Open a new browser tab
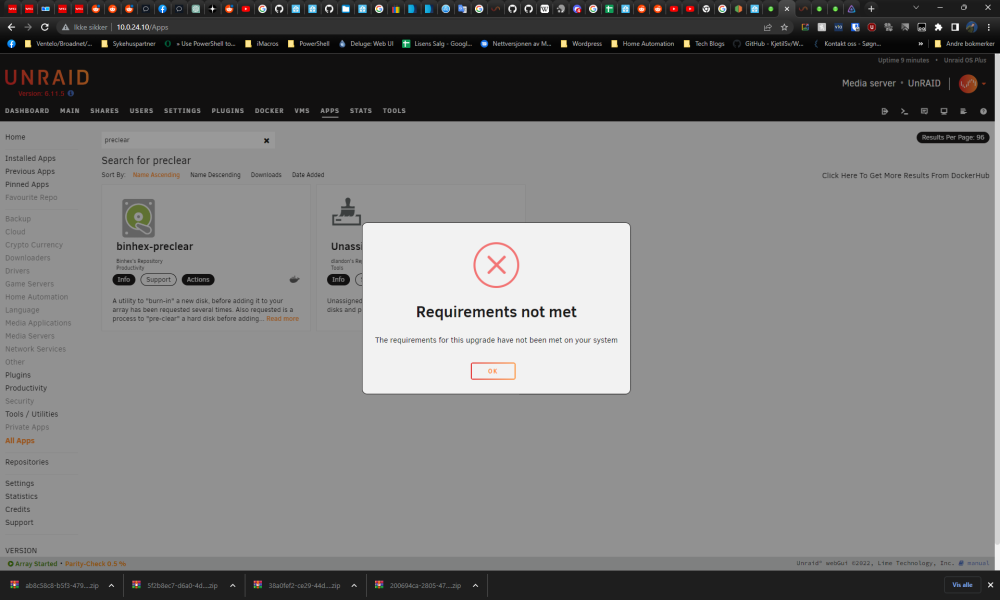Screen dimensions: 1000x600 (x=871, y=8)
